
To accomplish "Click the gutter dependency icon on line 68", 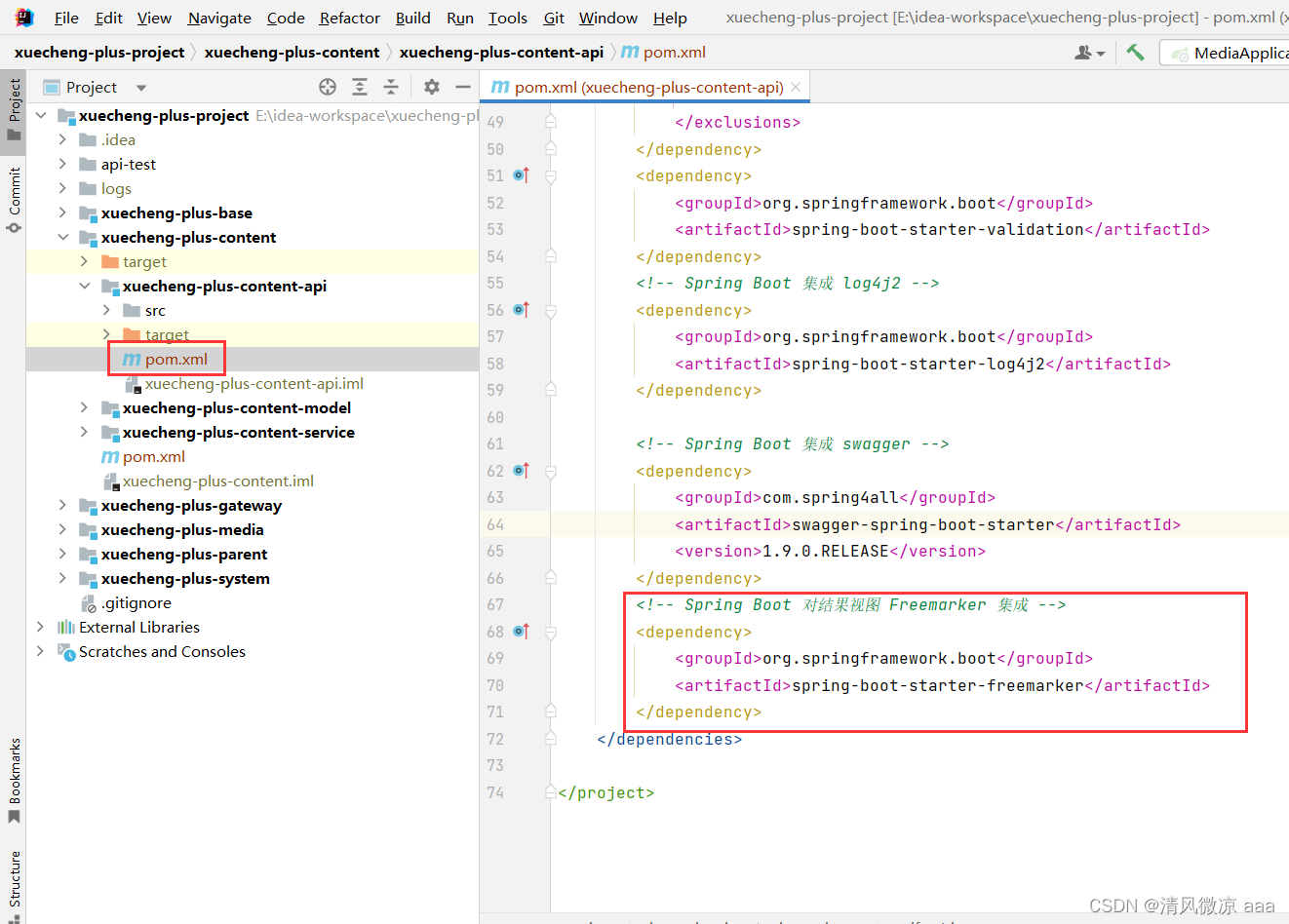I will [521, 632].
